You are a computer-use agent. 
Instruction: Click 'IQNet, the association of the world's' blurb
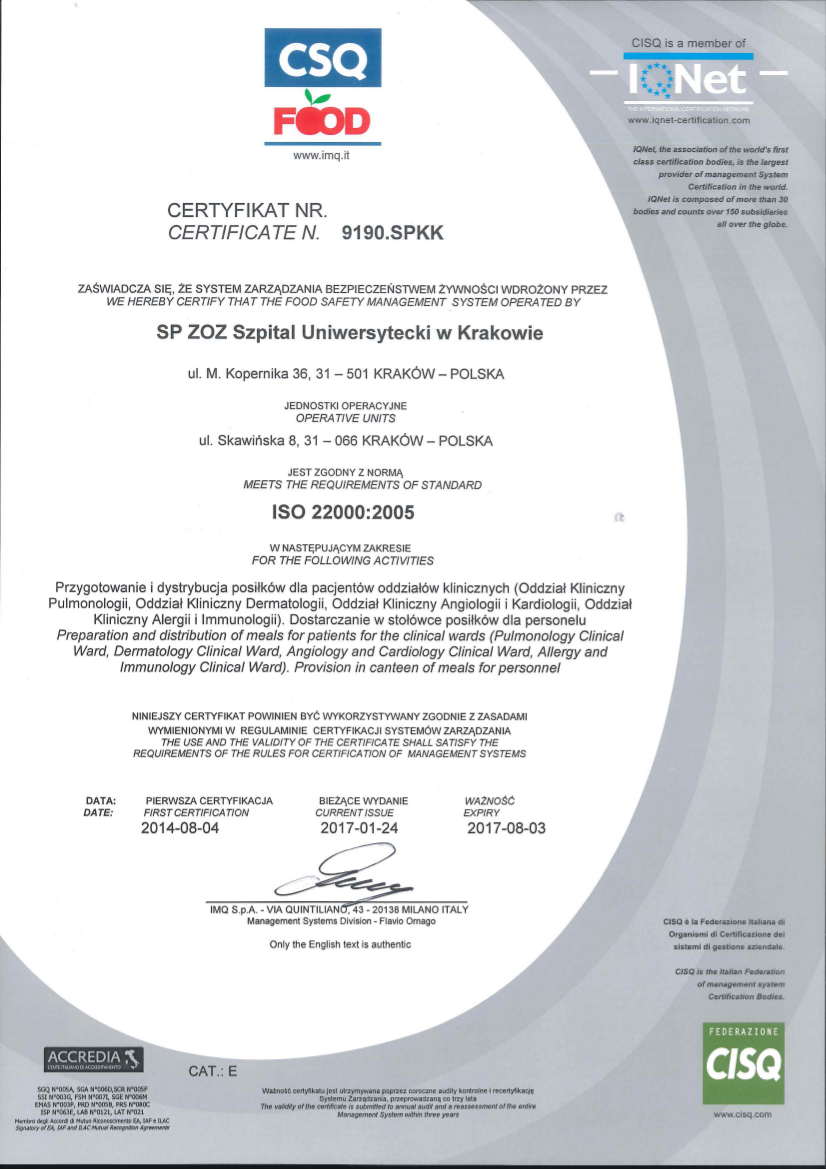pyautogui.click(x=710, y=187)
